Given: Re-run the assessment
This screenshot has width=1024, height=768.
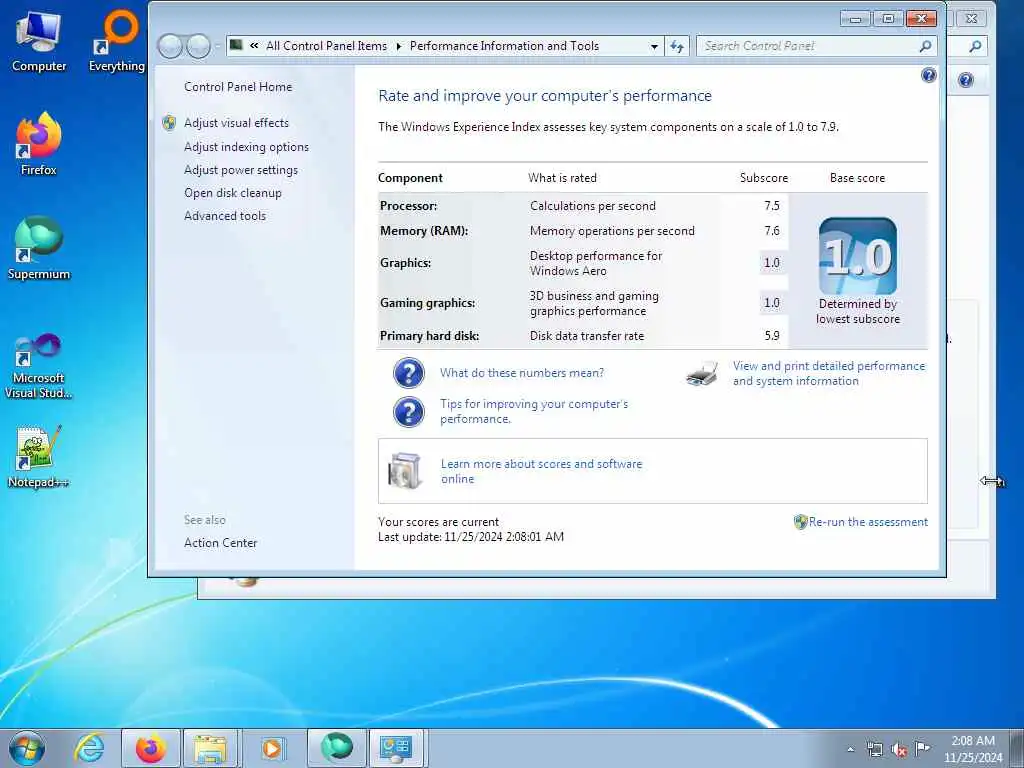Looking at the screenshot, I should [868, 522].
